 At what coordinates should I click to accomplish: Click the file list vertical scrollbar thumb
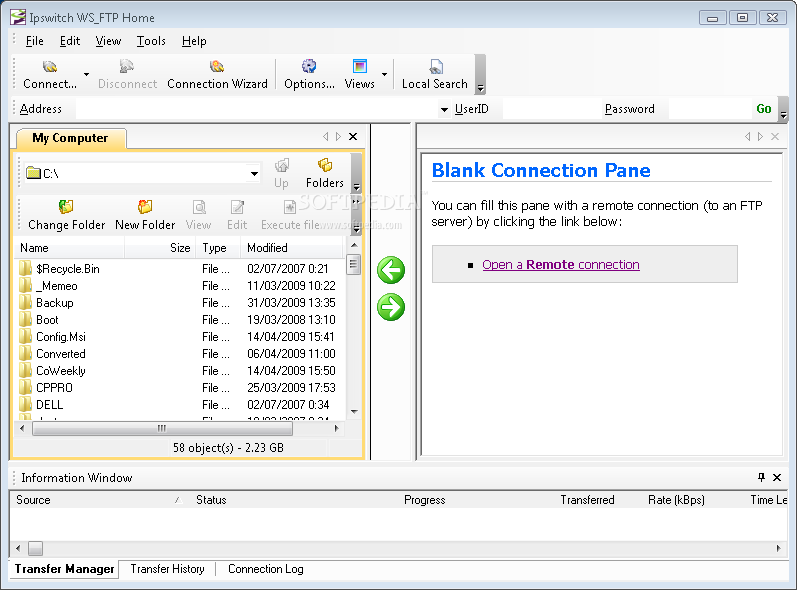point(353,264)
